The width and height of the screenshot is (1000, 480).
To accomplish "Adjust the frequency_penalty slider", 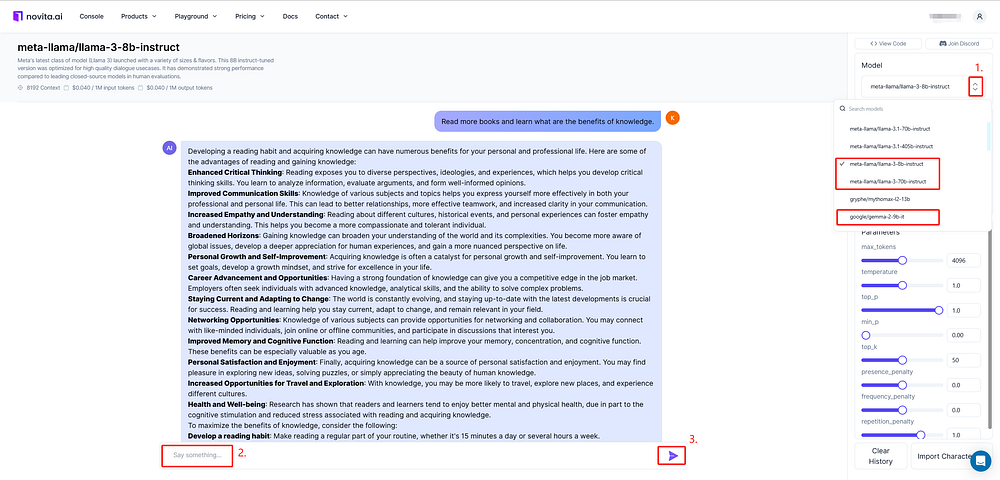I will pos(902,410).
